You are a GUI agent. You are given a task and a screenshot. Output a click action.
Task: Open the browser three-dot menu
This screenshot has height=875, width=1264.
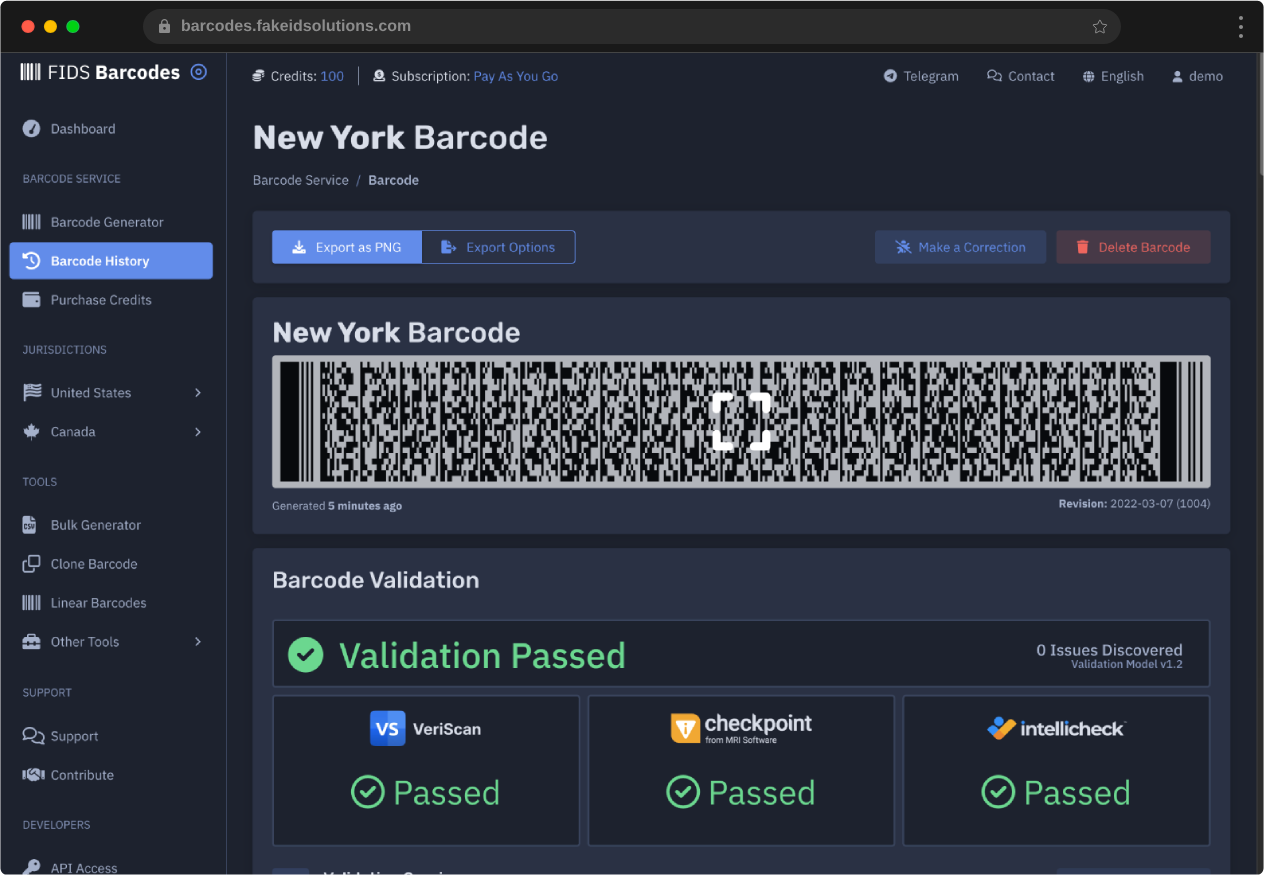coord(1240,27)
